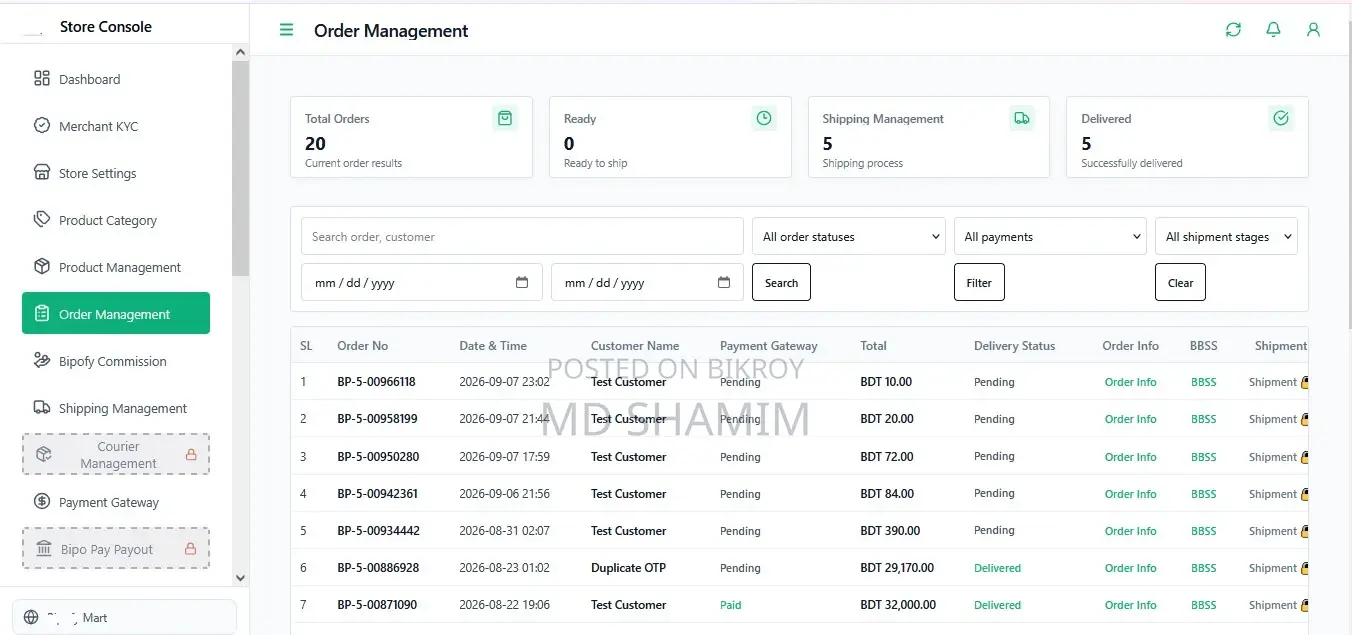
Task: Click the hamburger menu icon
Action: coord(286,30)
